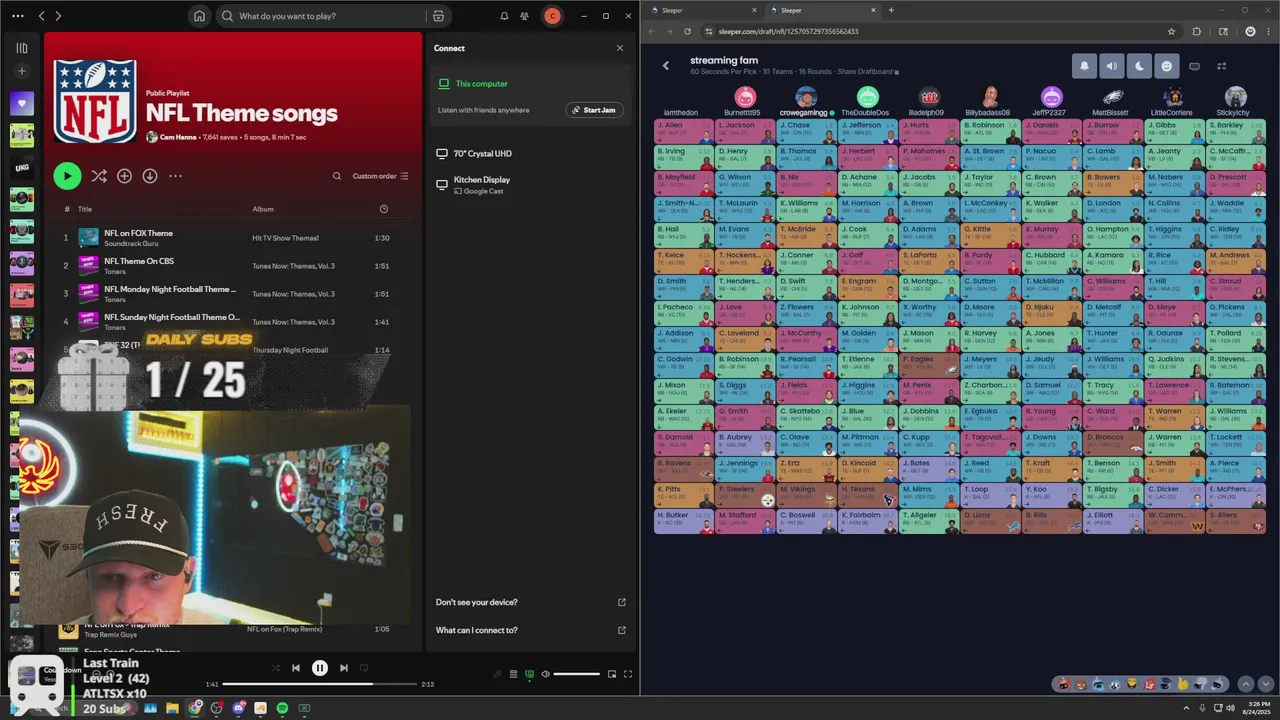Toggle Sleeper draft sound speaker button
This screenshot has height=720, width=1280.
pos(1111,66)
